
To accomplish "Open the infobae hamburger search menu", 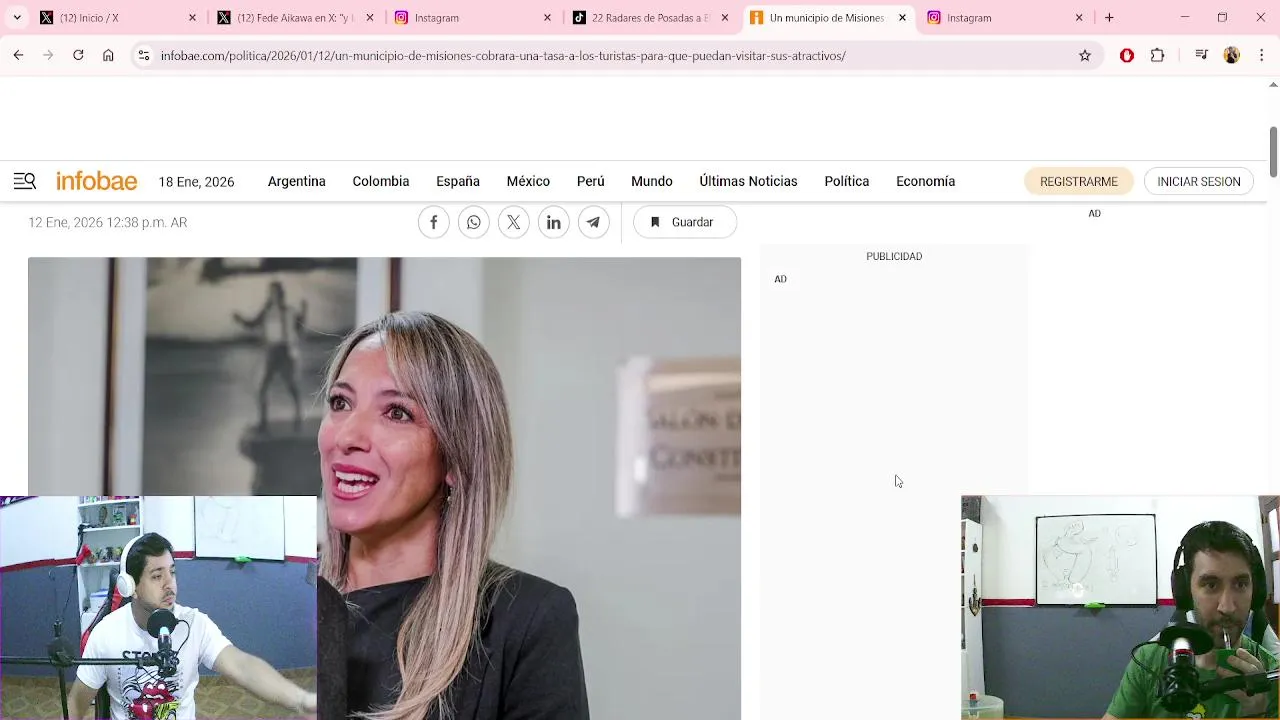I will coord(25,181).
